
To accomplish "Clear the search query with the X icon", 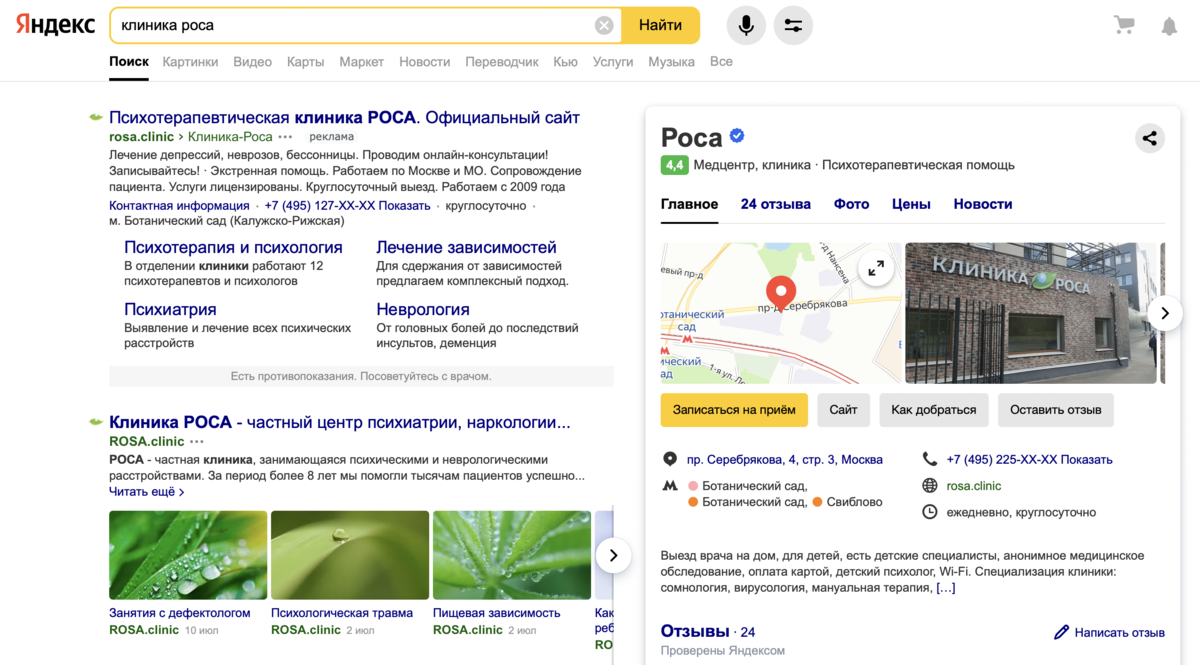I will tap(604, 26).
